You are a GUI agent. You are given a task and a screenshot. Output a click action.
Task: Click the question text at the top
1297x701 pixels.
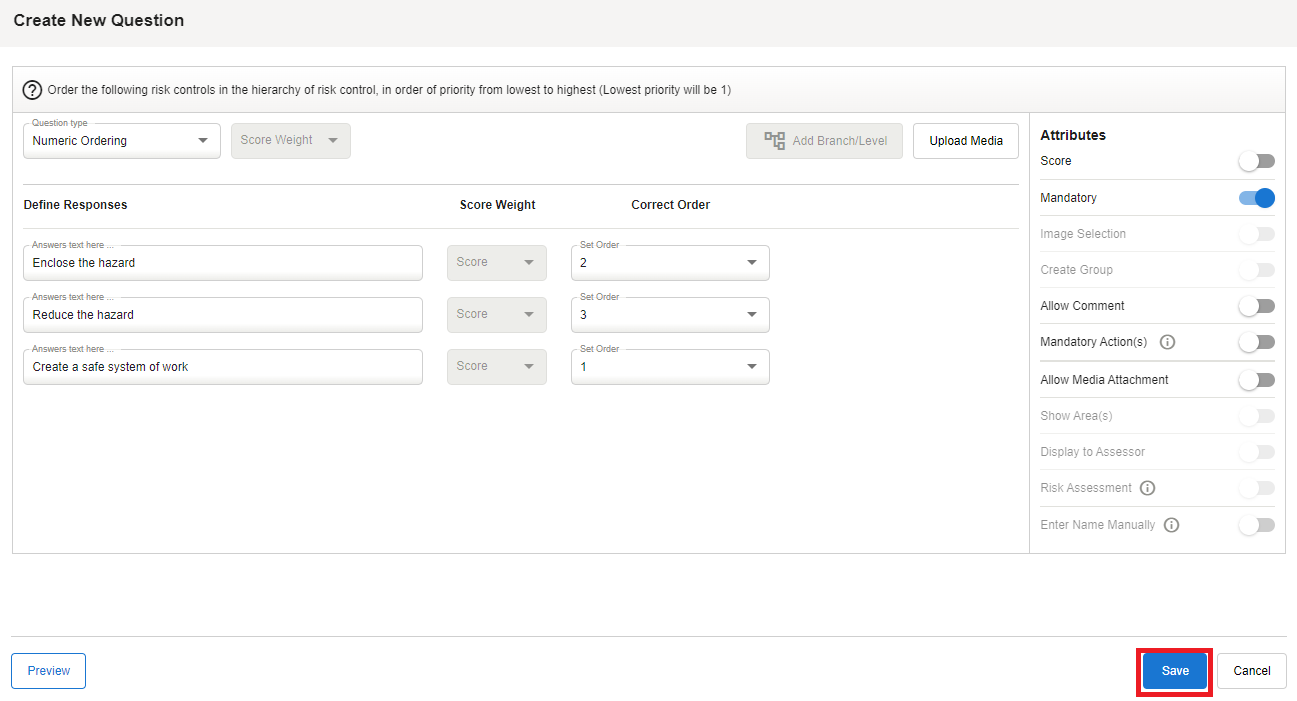(389, 90)
